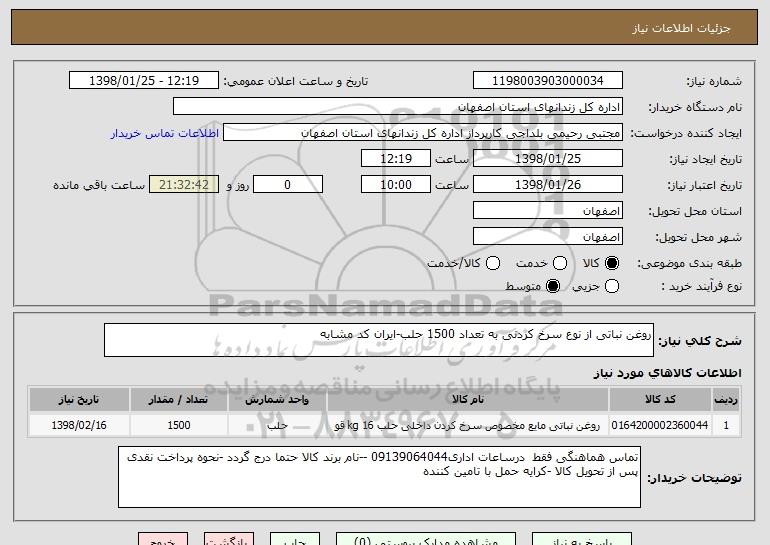Click the ساعت باقی مانده label
The width and height of the screenshot is (770, 545).
coord(99,185)
